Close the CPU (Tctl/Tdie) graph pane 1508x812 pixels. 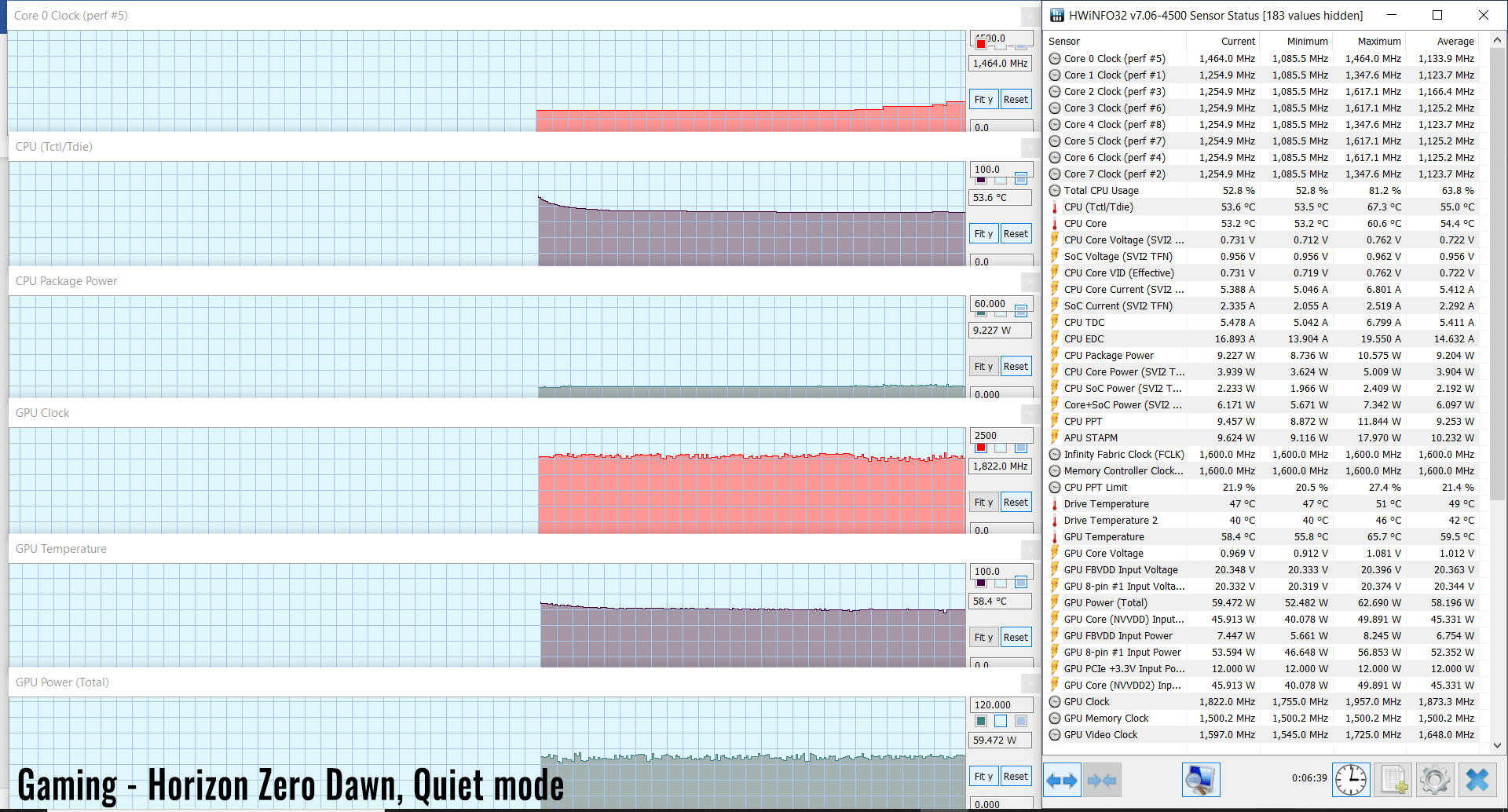pyautogui.click(x=1030, y=148)
